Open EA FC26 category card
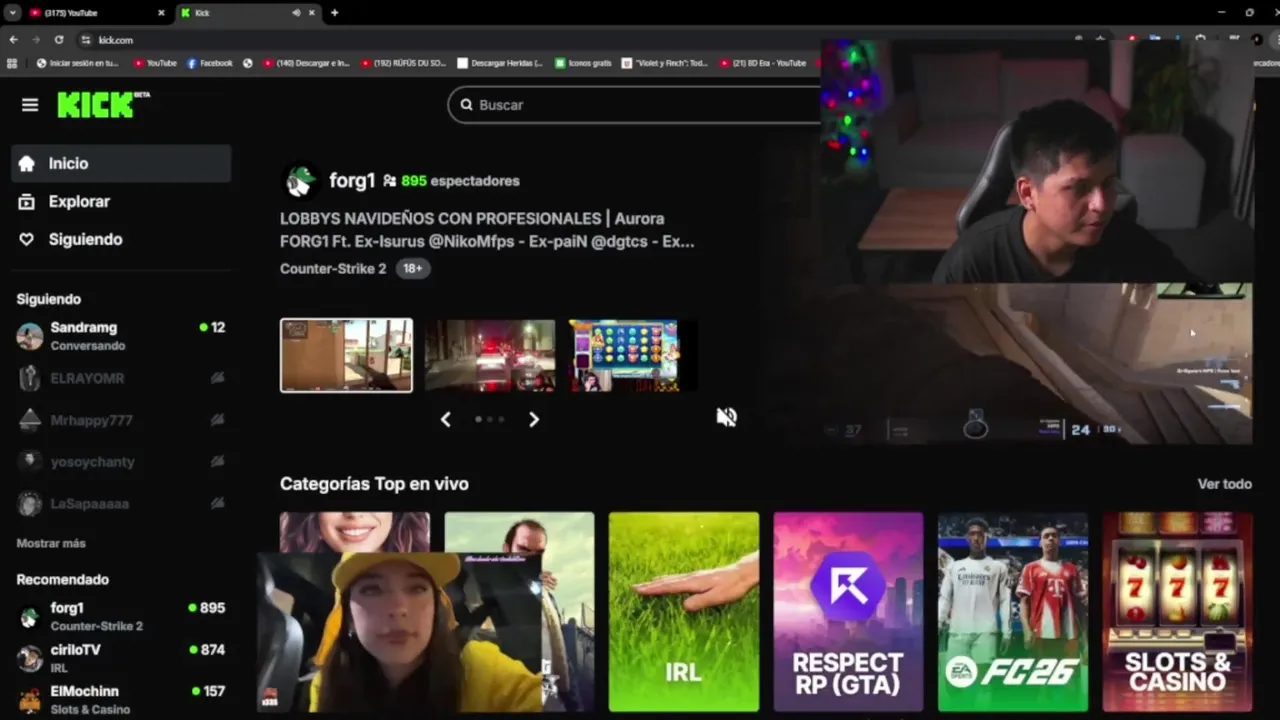1280x720 pixels. [x=1013, y=612]
